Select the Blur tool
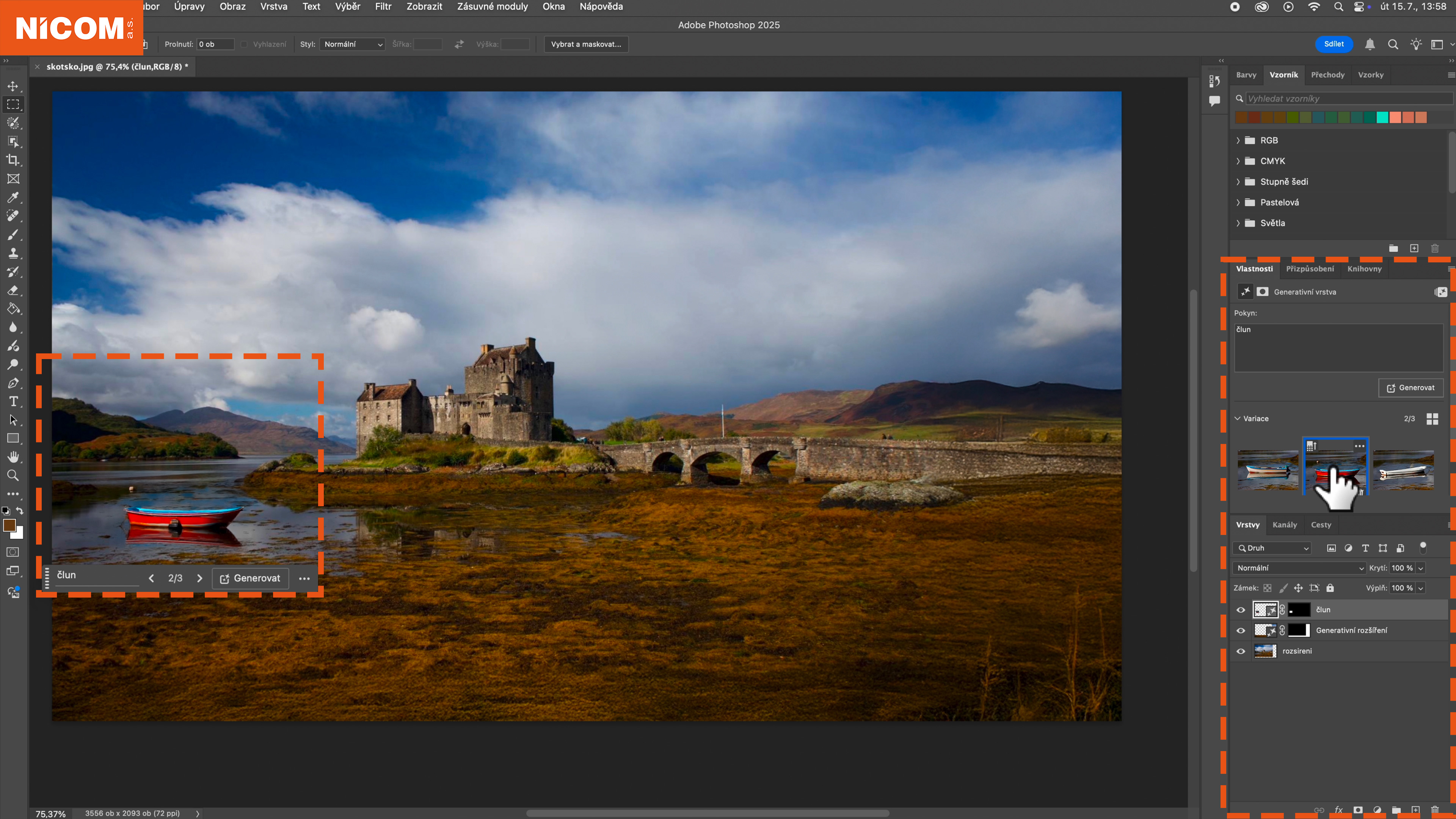The height and width of the screenshot is (819, 1456). [x=13, y=327]
